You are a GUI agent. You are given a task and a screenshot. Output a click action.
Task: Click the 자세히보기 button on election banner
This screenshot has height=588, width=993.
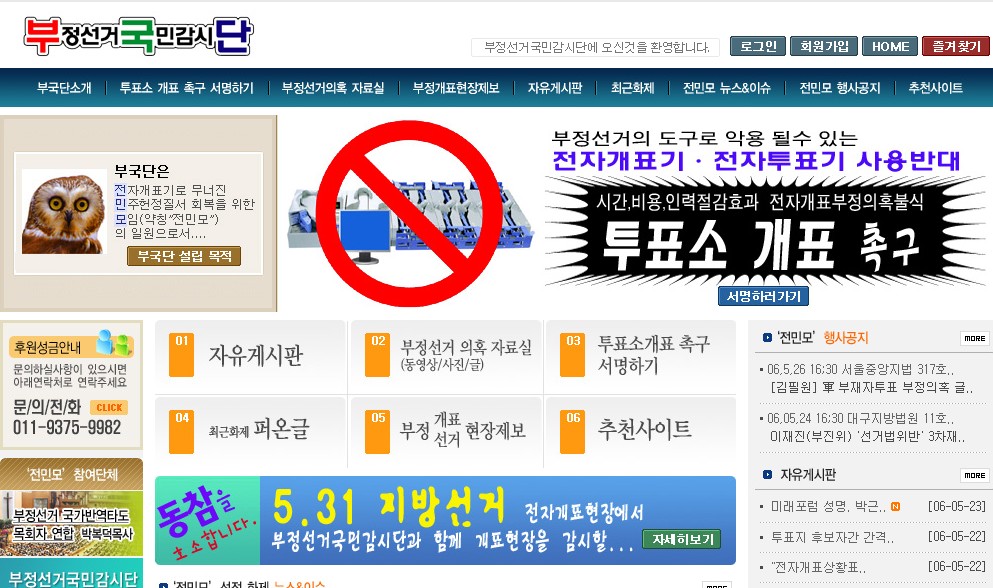[680, 539]
